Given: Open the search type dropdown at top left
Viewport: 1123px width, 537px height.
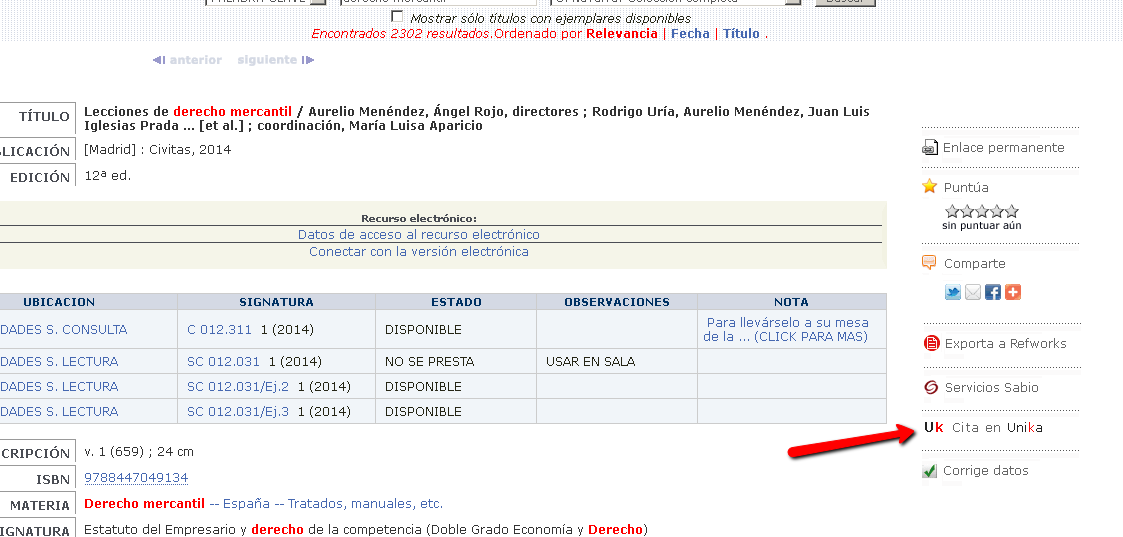Looking at the screenshot, I should [x=317, y=2].
